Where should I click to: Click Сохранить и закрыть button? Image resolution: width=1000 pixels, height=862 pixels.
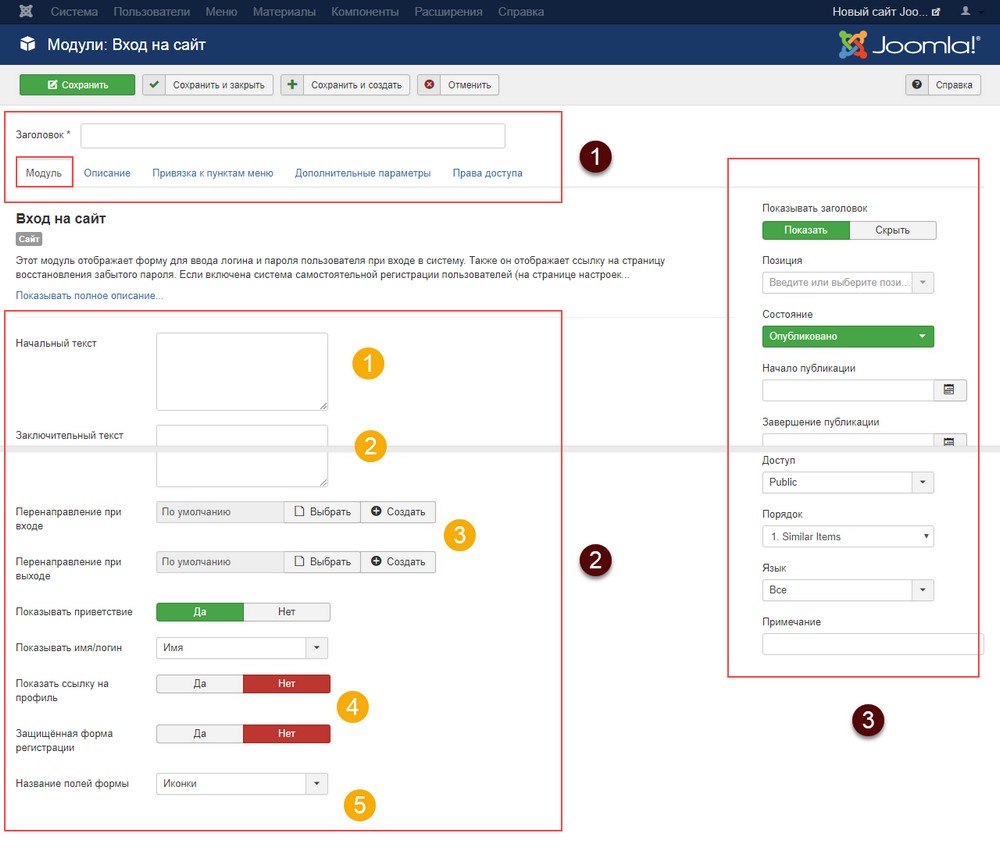pyautogui.click(x=208, y=85)
